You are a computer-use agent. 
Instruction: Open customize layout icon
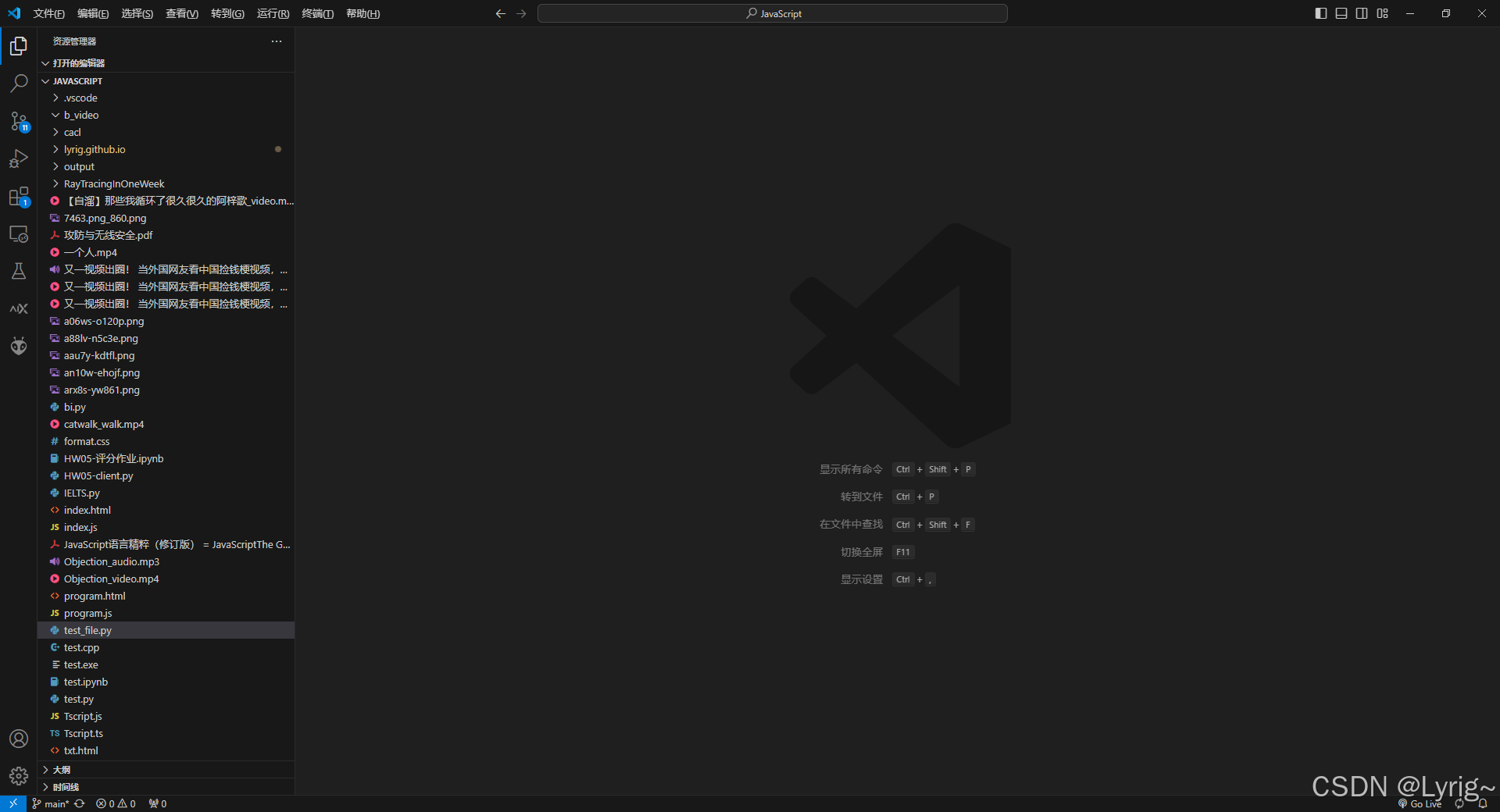(1383, 13)
